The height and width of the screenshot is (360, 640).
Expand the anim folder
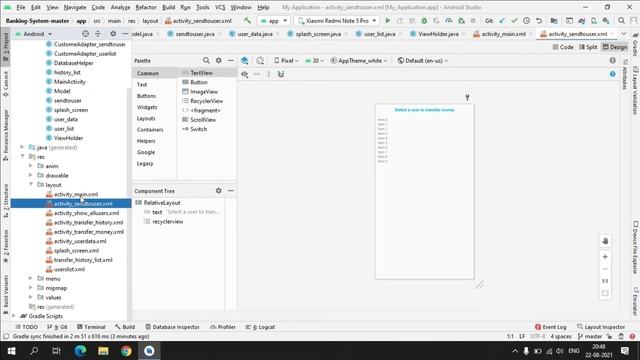point(31,166)
